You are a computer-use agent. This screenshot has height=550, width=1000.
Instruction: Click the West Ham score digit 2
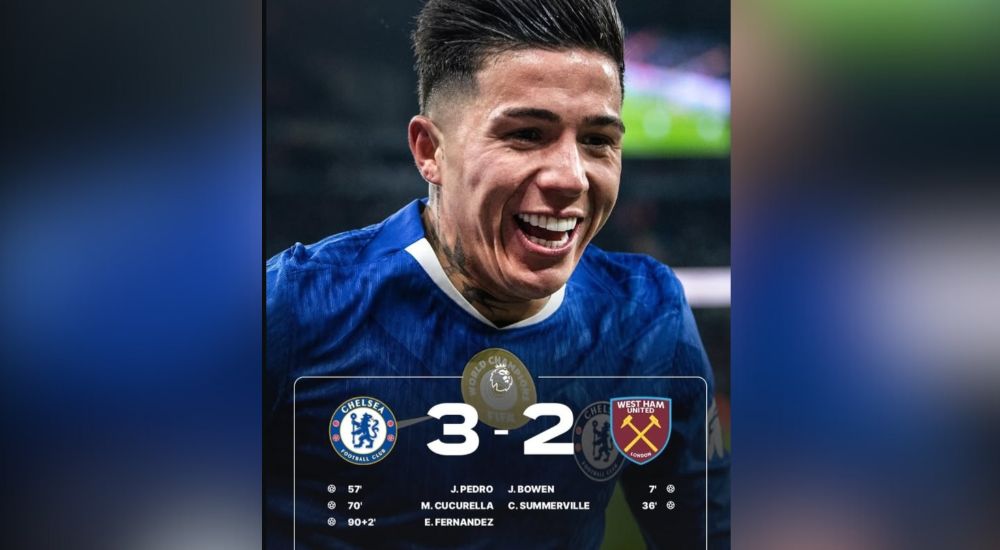point(548,429)
